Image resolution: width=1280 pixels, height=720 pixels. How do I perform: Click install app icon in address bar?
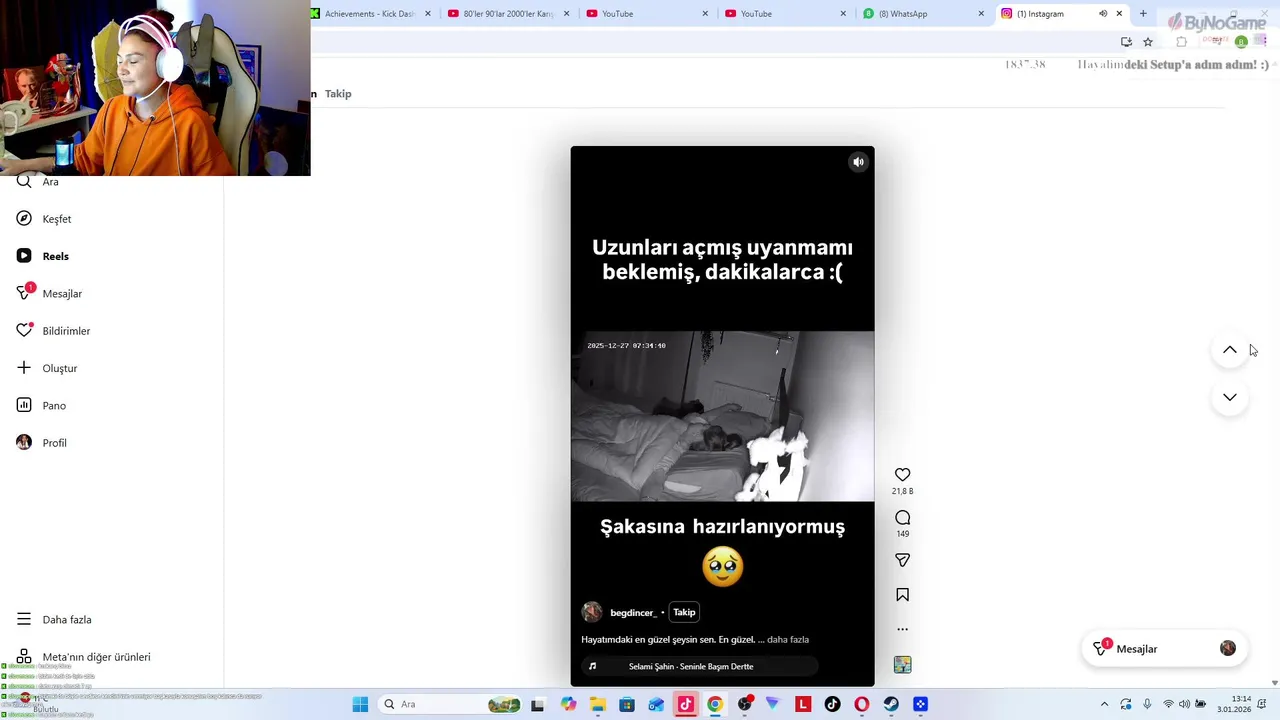pos(1126,42)
